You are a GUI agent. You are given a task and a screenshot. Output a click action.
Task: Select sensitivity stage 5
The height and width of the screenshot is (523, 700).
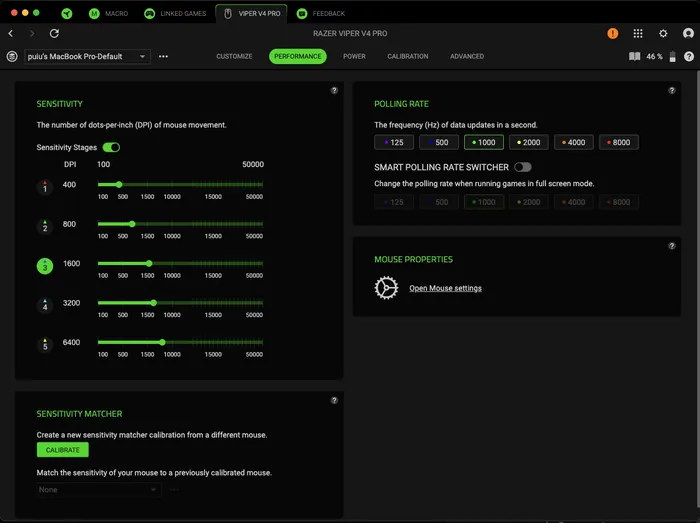[45, 345]
